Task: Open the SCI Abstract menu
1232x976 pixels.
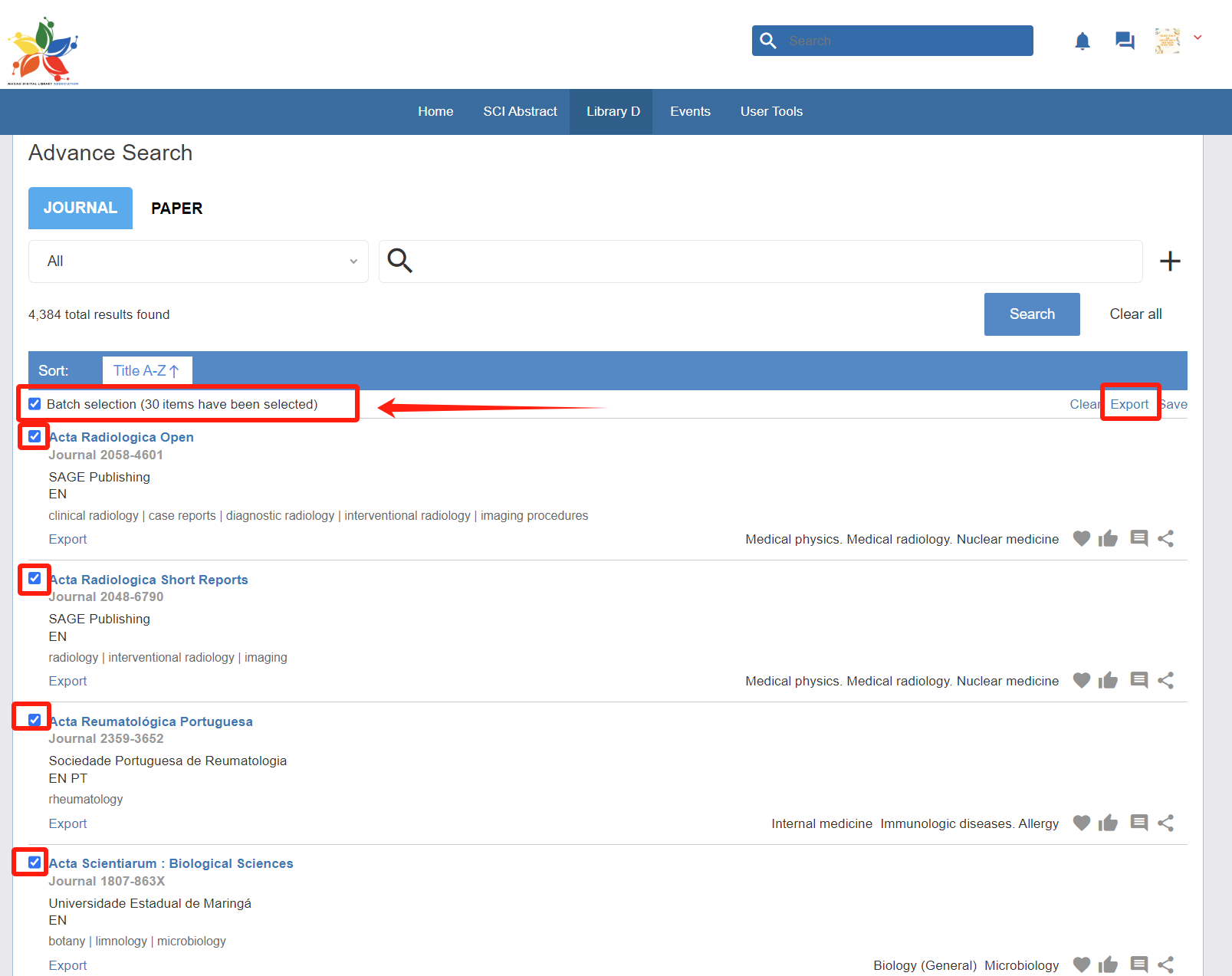Action: (520, 112)
